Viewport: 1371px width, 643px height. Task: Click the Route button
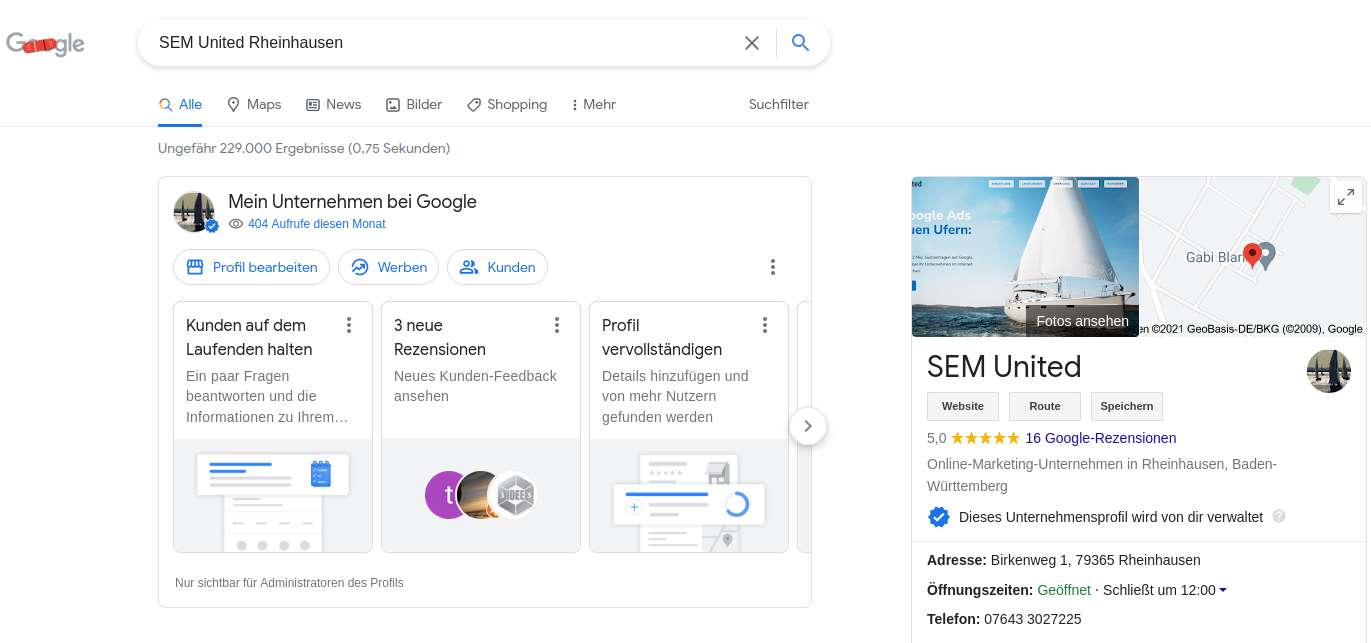(x=1045, y=406)
